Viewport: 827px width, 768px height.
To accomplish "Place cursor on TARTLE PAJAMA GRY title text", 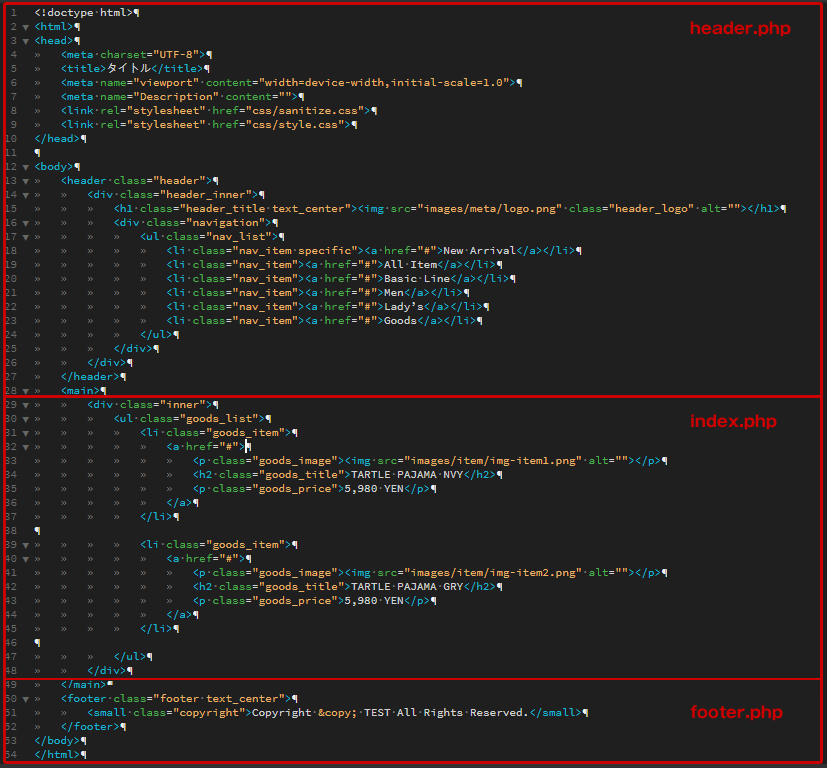I will (x=420, y=586).
